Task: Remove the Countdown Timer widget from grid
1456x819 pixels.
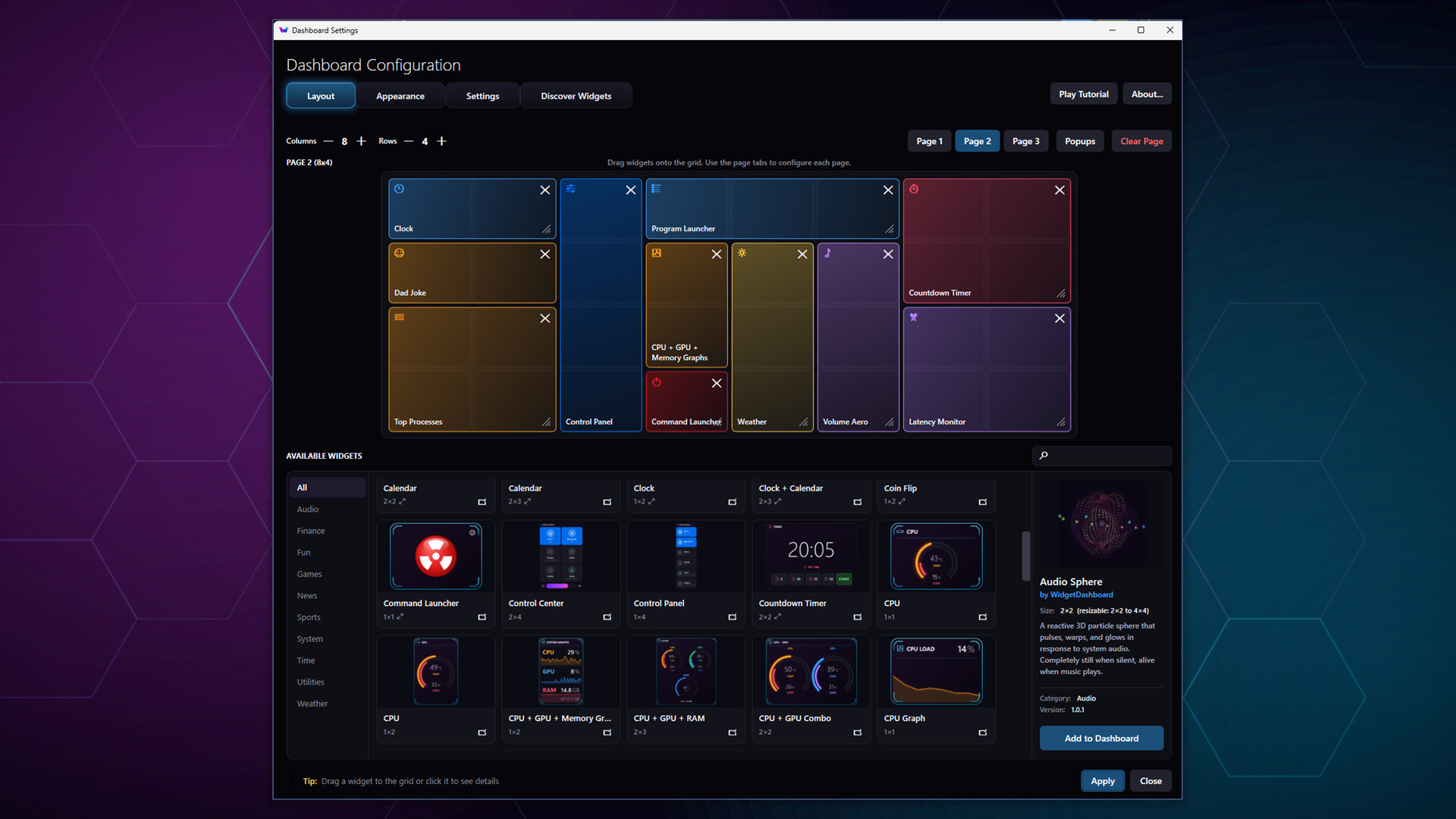Action: [x=1059, y=190]
